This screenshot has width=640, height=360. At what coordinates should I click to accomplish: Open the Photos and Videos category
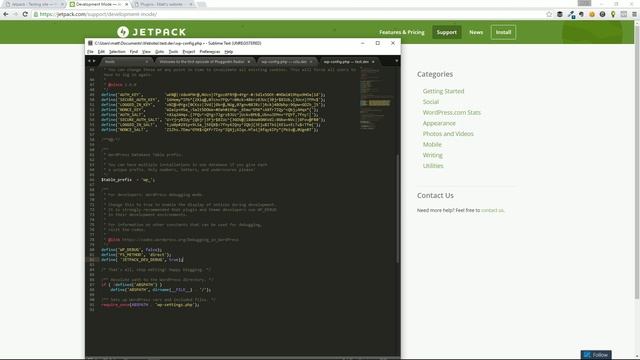click(x=448, y=133)
